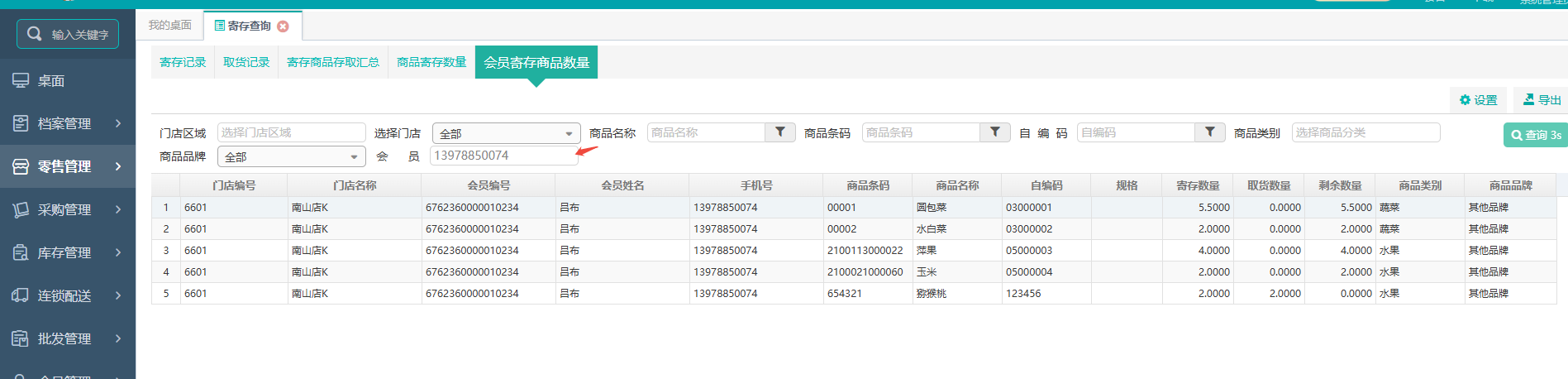The image size is (1568, 379).
Task: Expand the 批发管理 menu chevron
Action: (118, 338)
